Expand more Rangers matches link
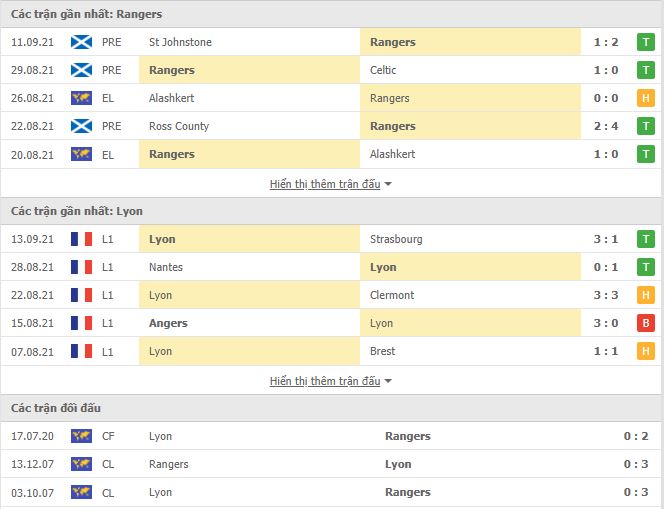 coord(330,184)
